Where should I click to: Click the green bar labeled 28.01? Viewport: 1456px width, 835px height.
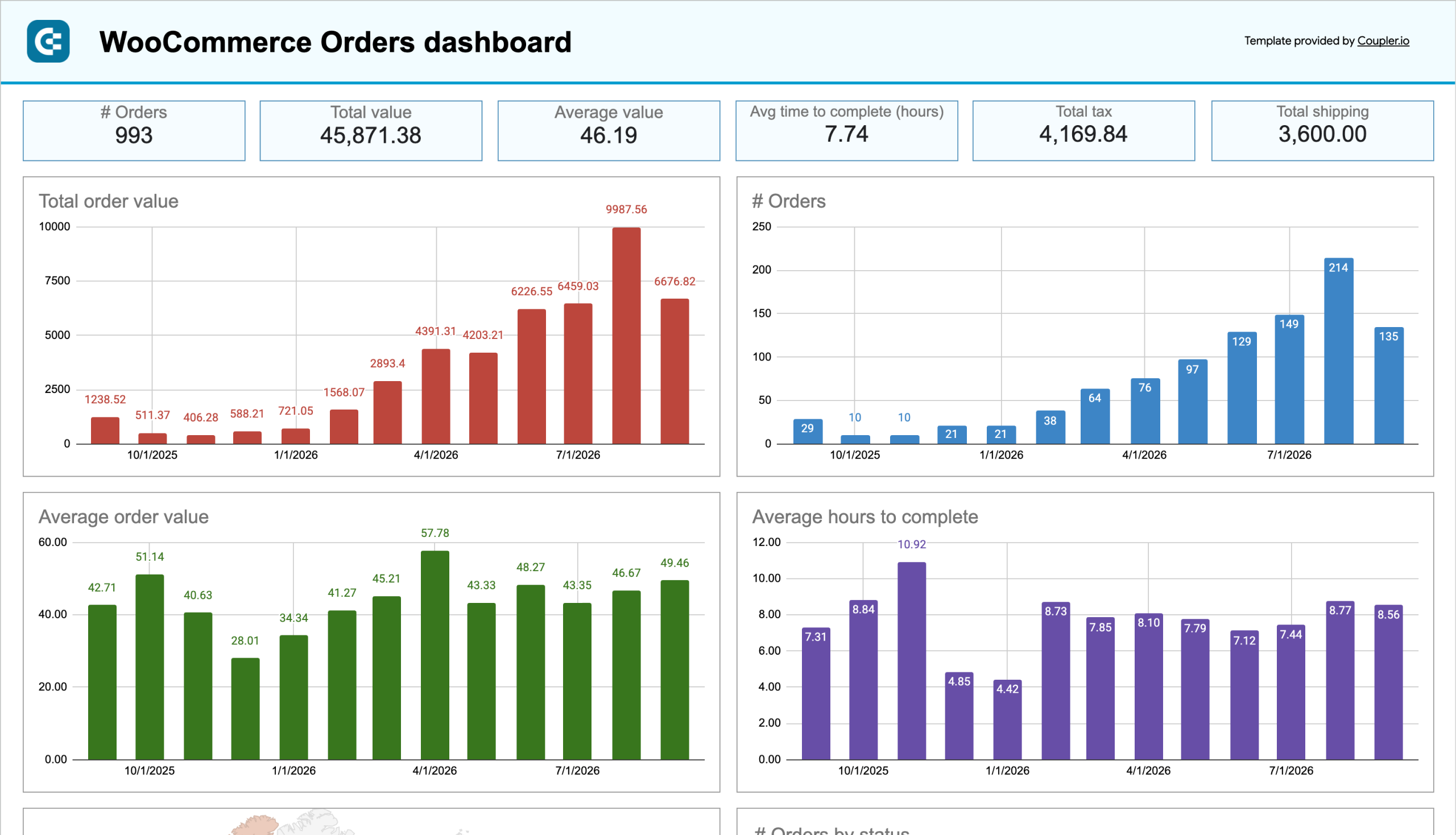[245, 709]
